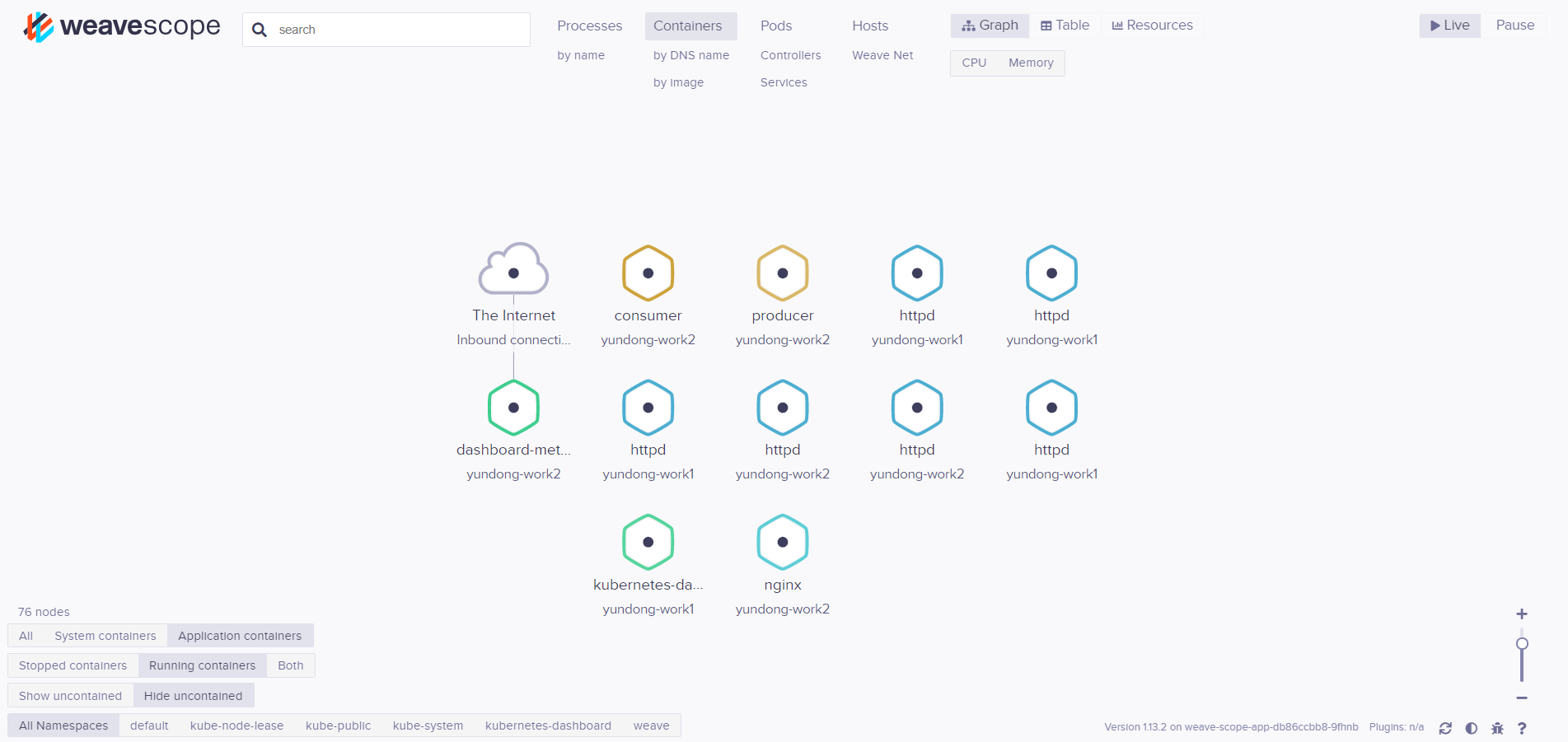The width and height of the screenshot is (1568, 742).
Task: Select the Graph view icon
Action: pos(969,26)
